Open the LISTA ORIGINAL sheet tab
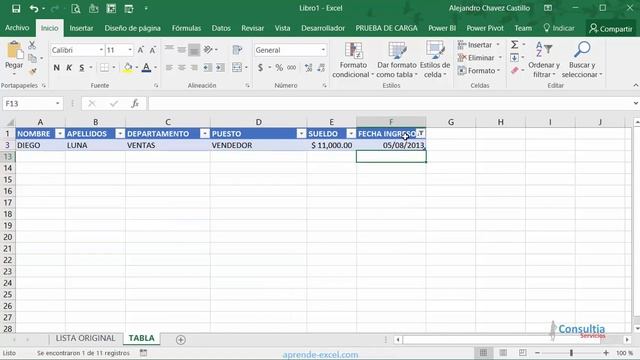This screenshot has height=360, width=640. [85, 338]
